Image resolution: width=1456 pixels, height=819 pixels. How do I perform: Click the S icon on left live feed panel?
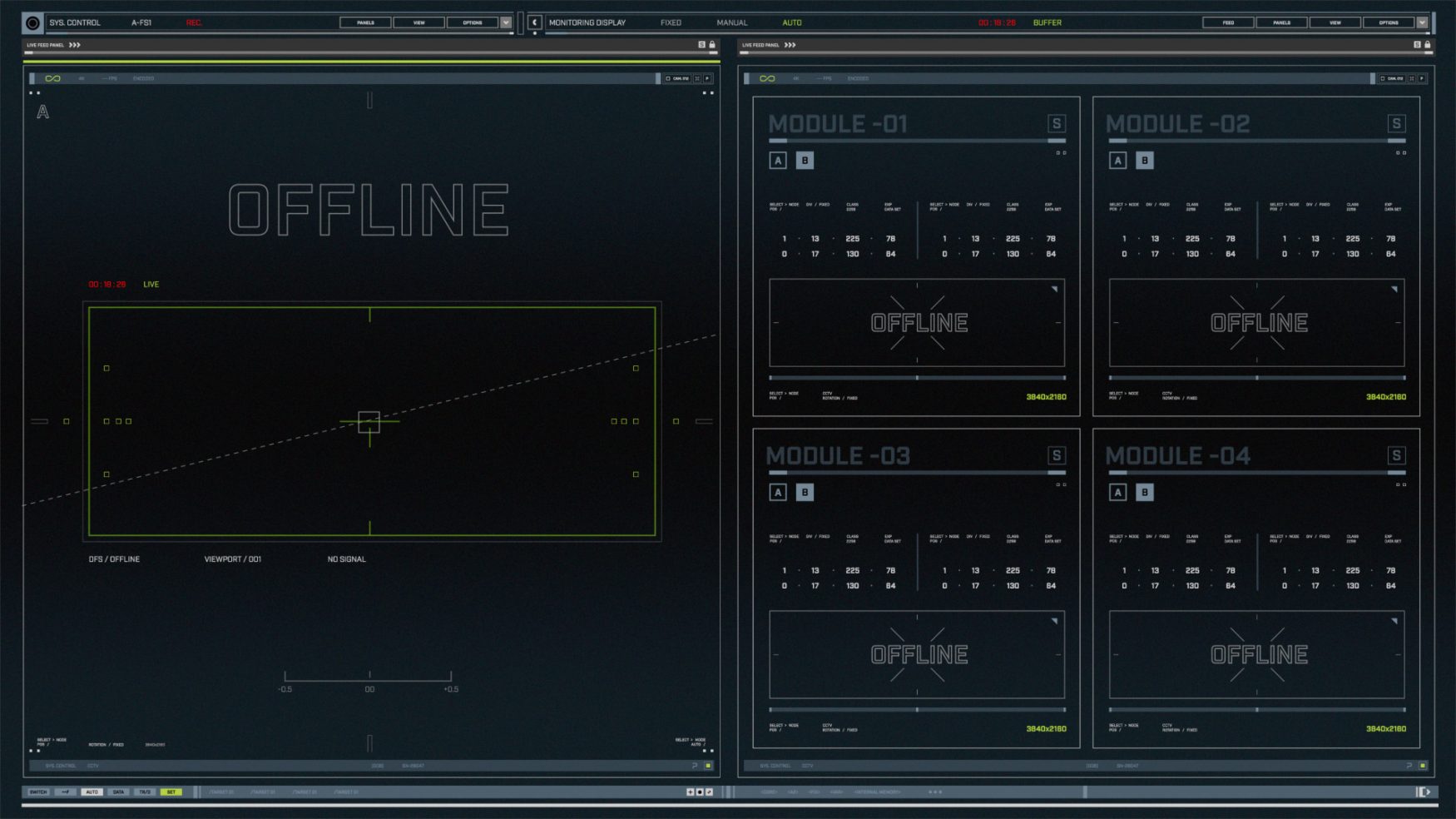(701, 45)
